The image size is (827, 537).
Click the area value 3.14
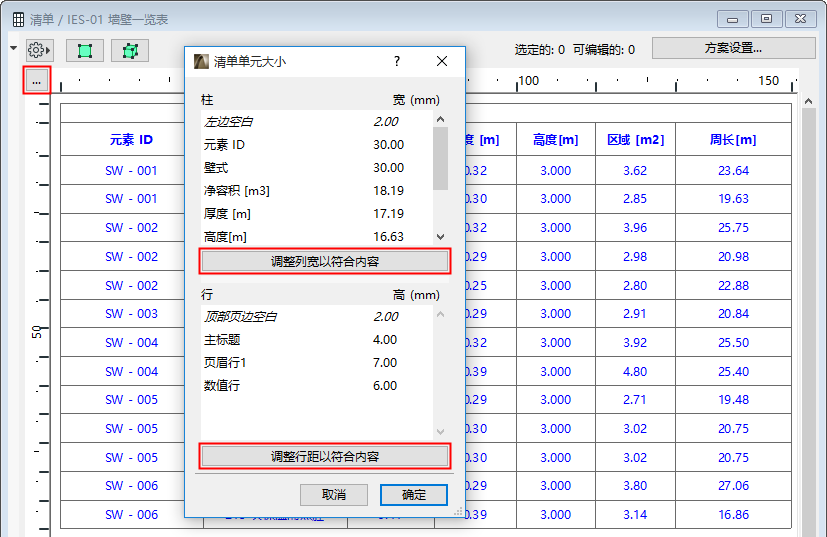[635, 514]
